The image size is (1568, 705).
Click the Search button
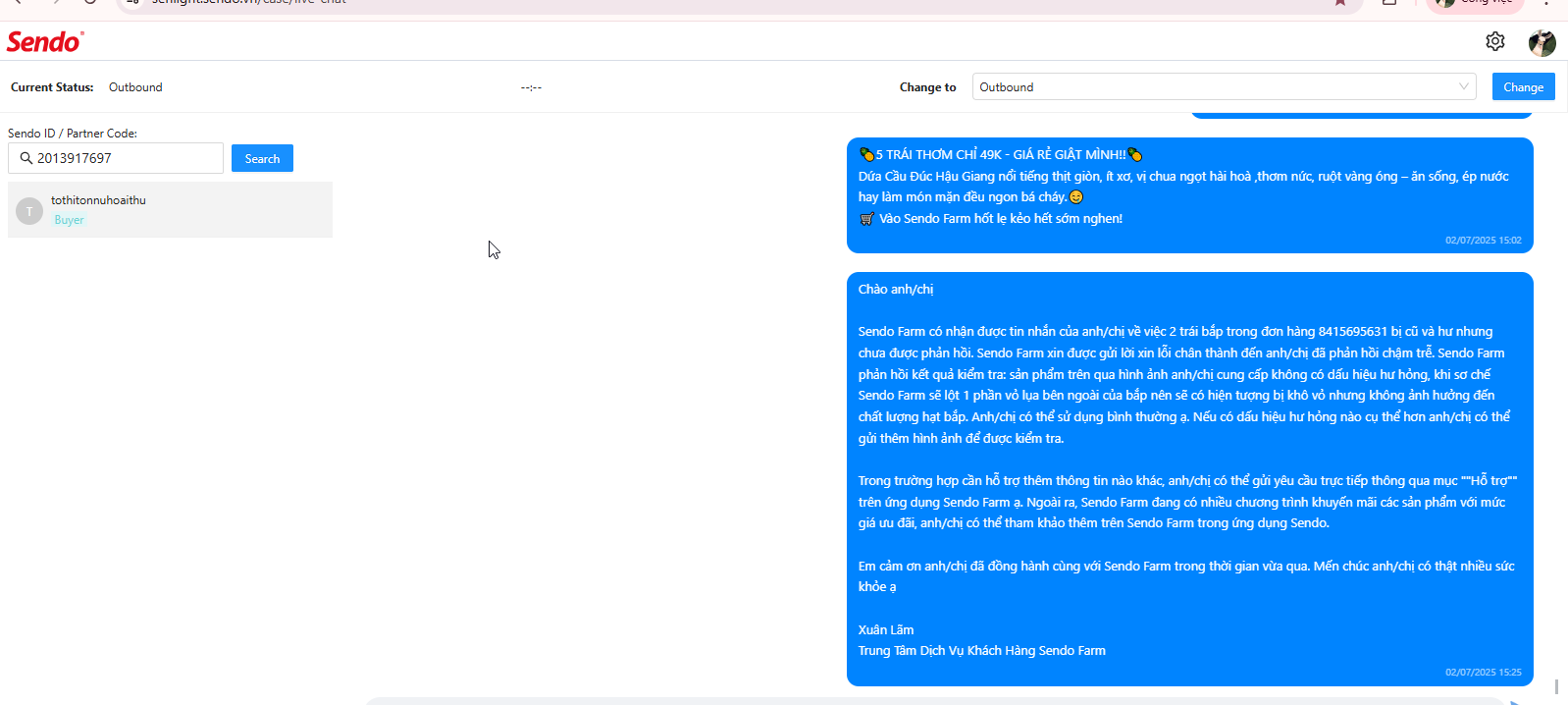[x=262, y=158]
